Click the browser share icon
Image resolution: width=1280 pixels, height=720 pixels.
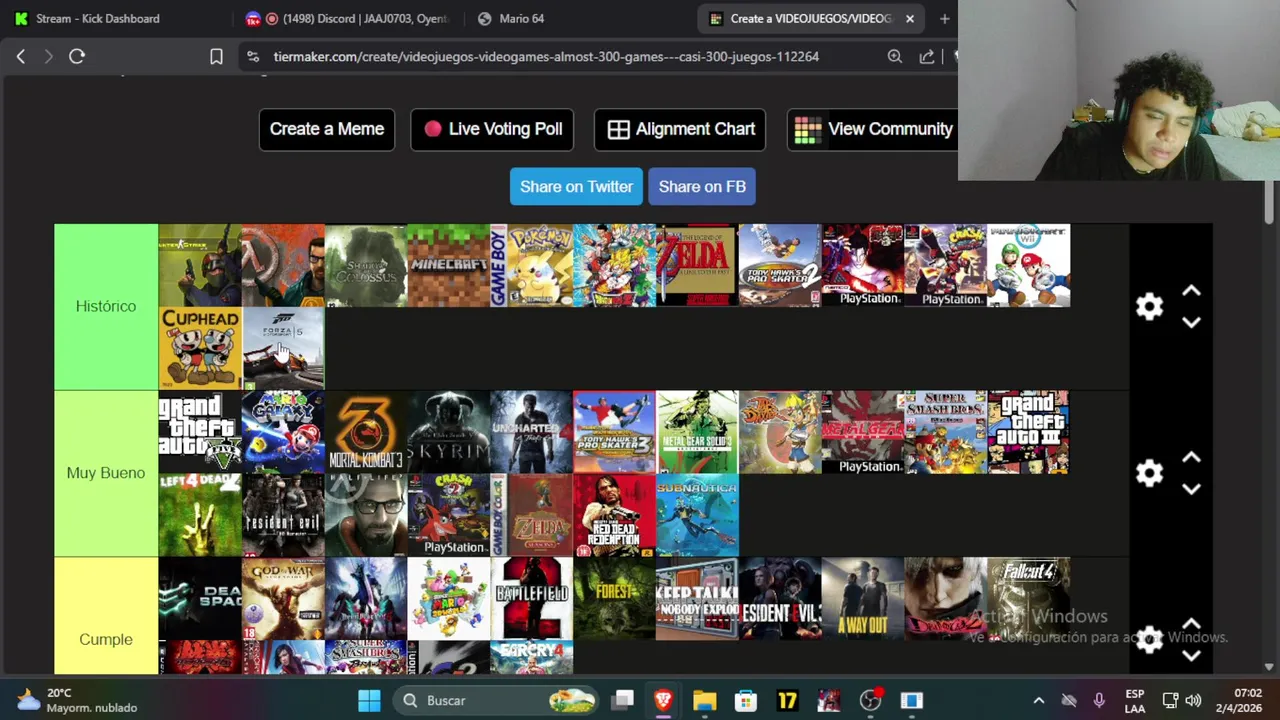pos(927,57)
